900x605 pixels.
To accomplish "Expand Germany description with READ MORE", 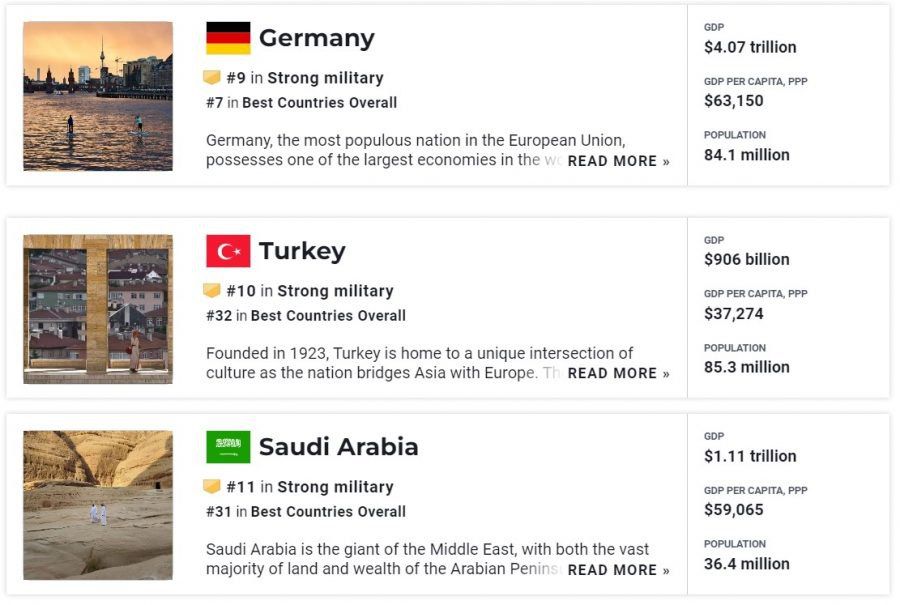I will coord(618,161).
